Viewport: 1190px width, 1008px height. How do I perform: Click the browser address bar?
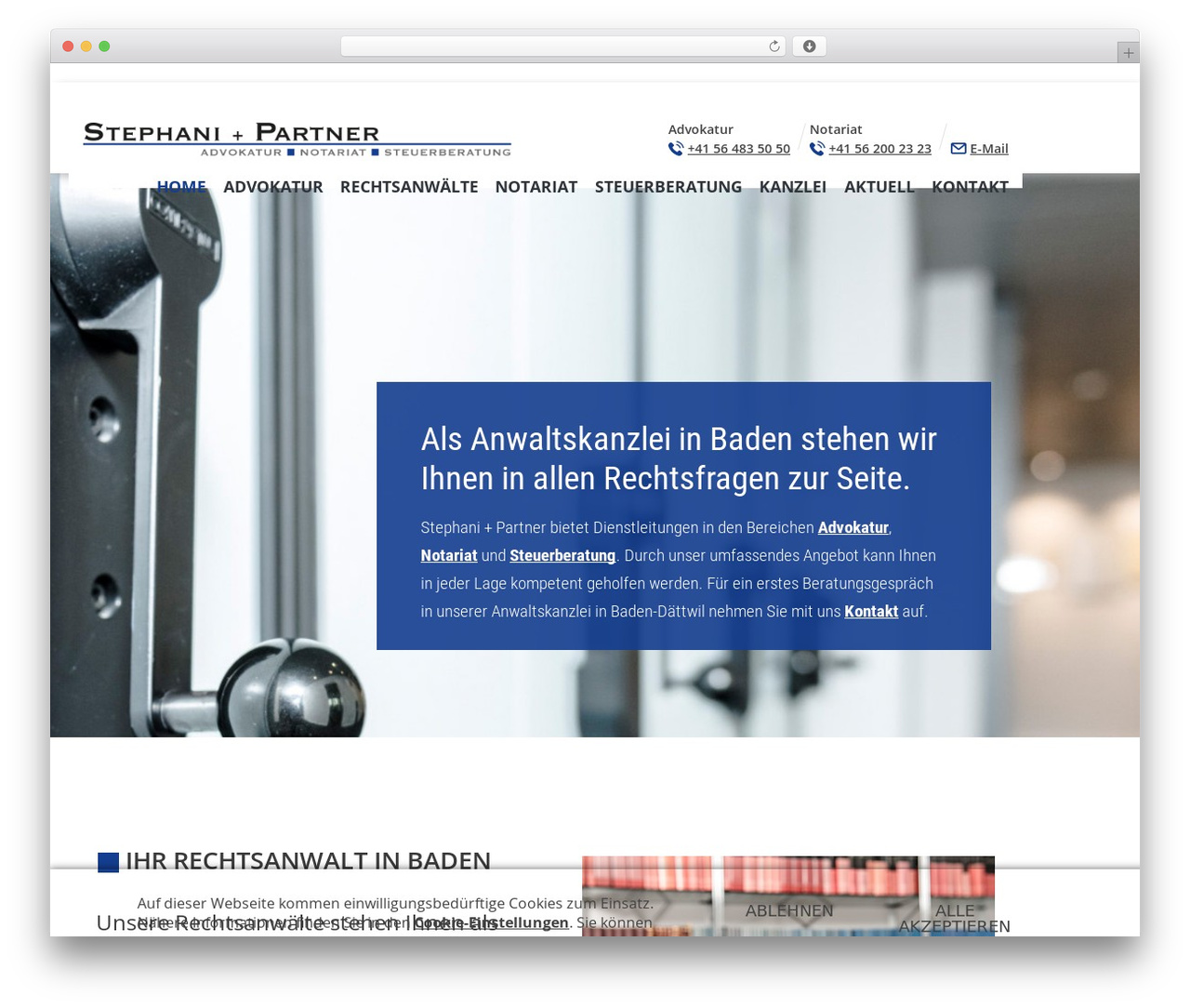pyautogui.click(x=562, y=46)
